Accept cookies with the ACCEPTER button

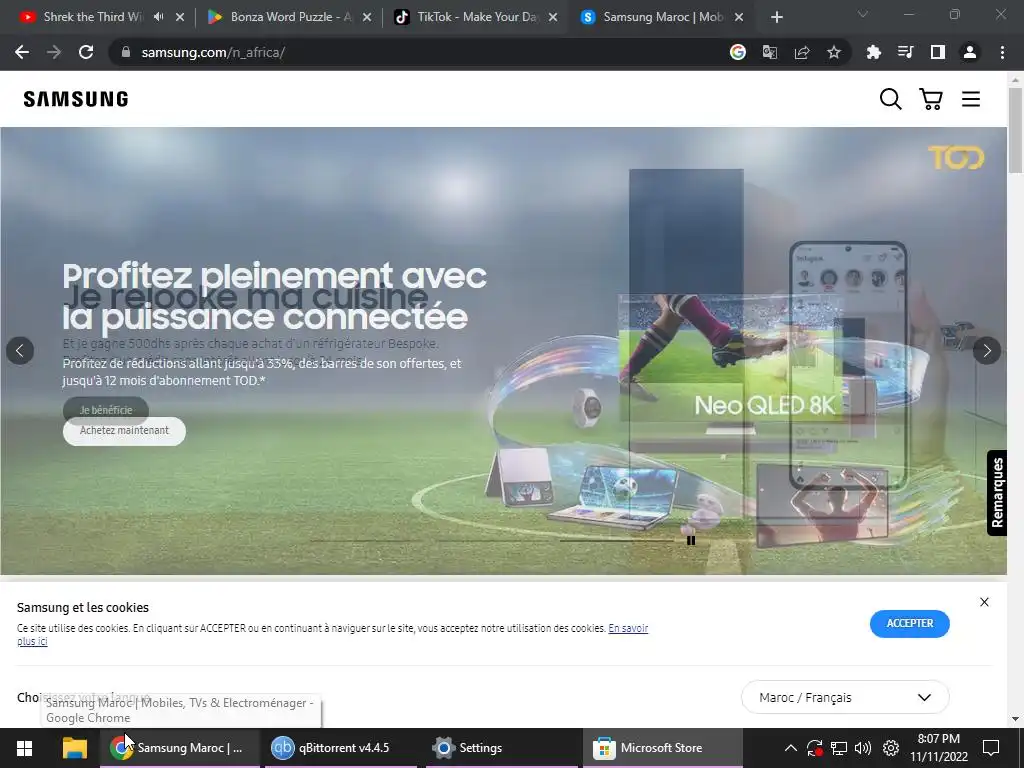tap(910, 624)
